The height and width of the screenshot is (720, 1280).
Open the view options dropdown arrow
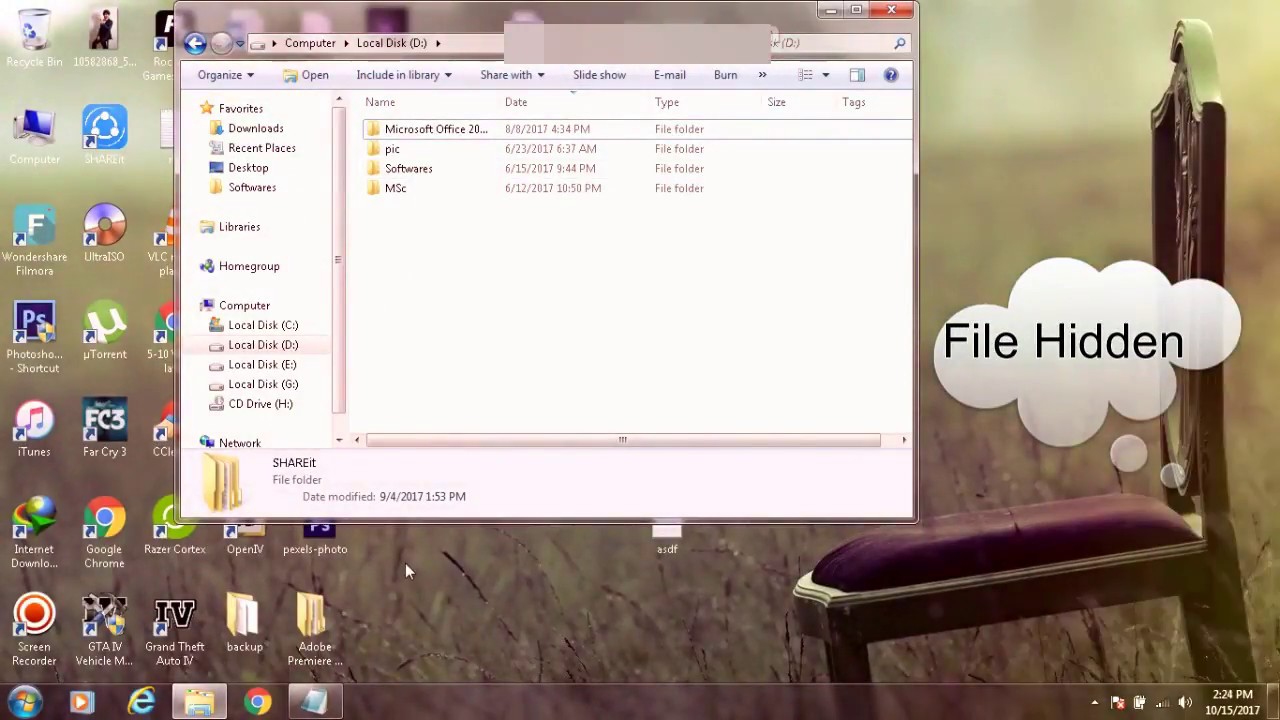click(825, 75)
